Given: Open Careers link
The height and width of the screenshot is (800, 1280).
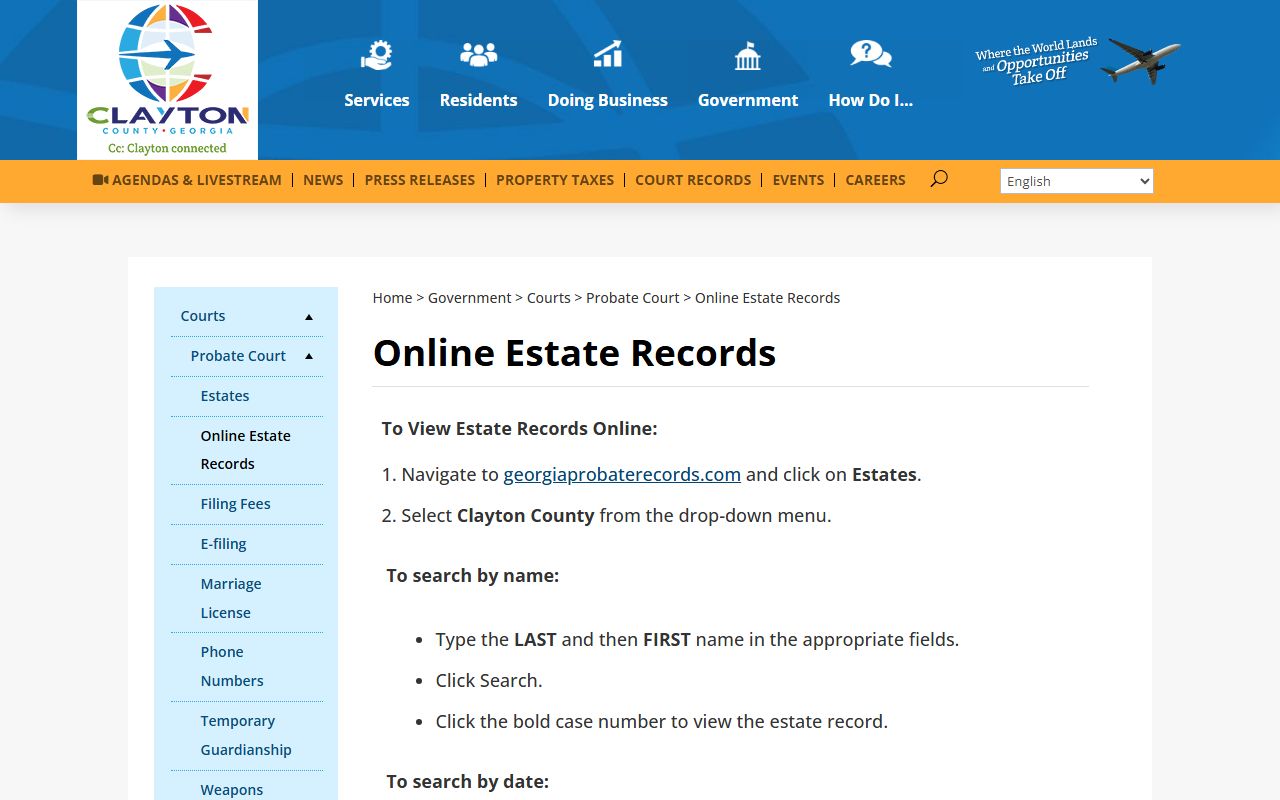Looking at the screenshot, I should pos(875,180).
